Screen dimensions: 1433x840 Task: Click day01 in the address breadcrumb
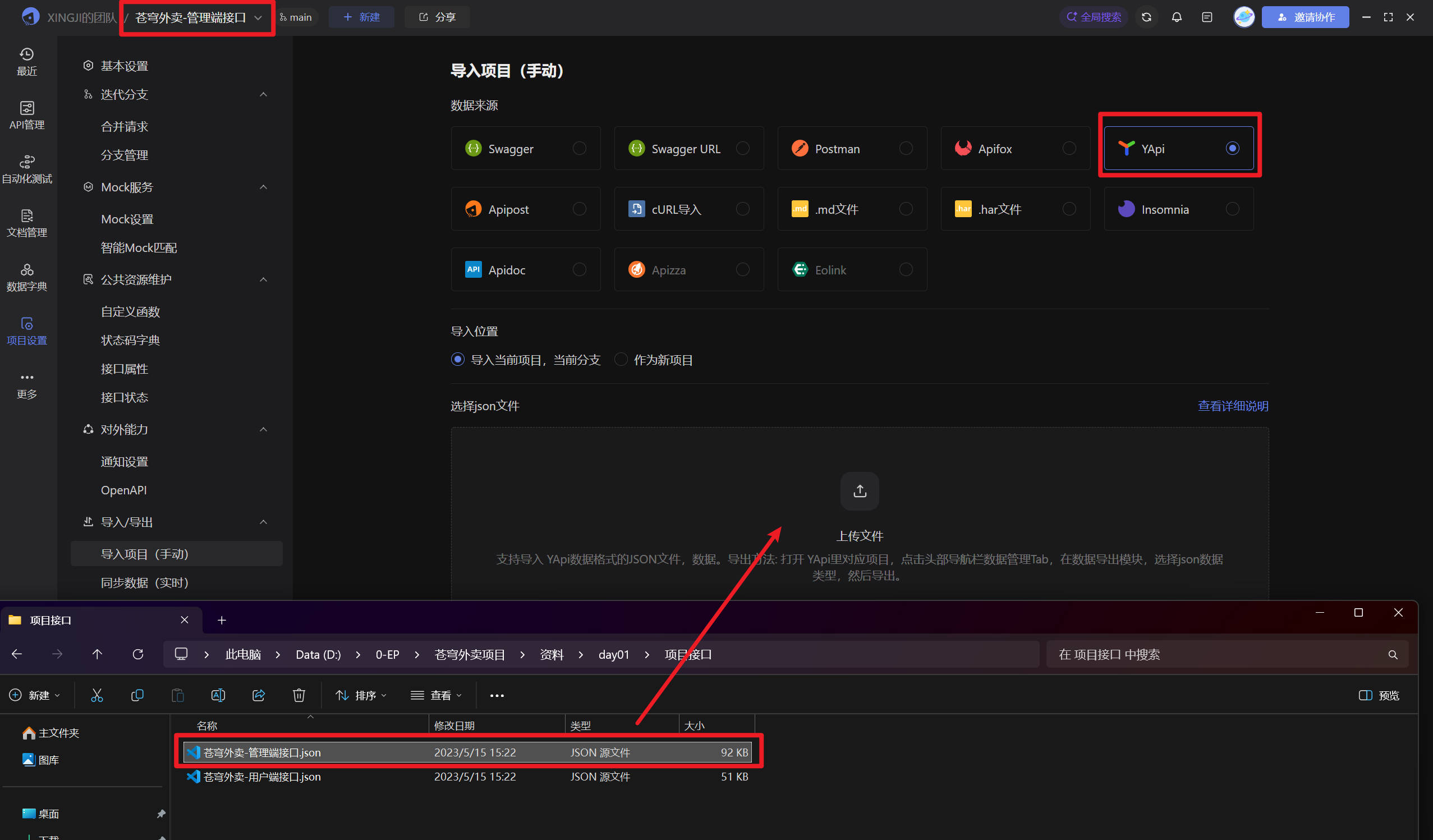614,655
